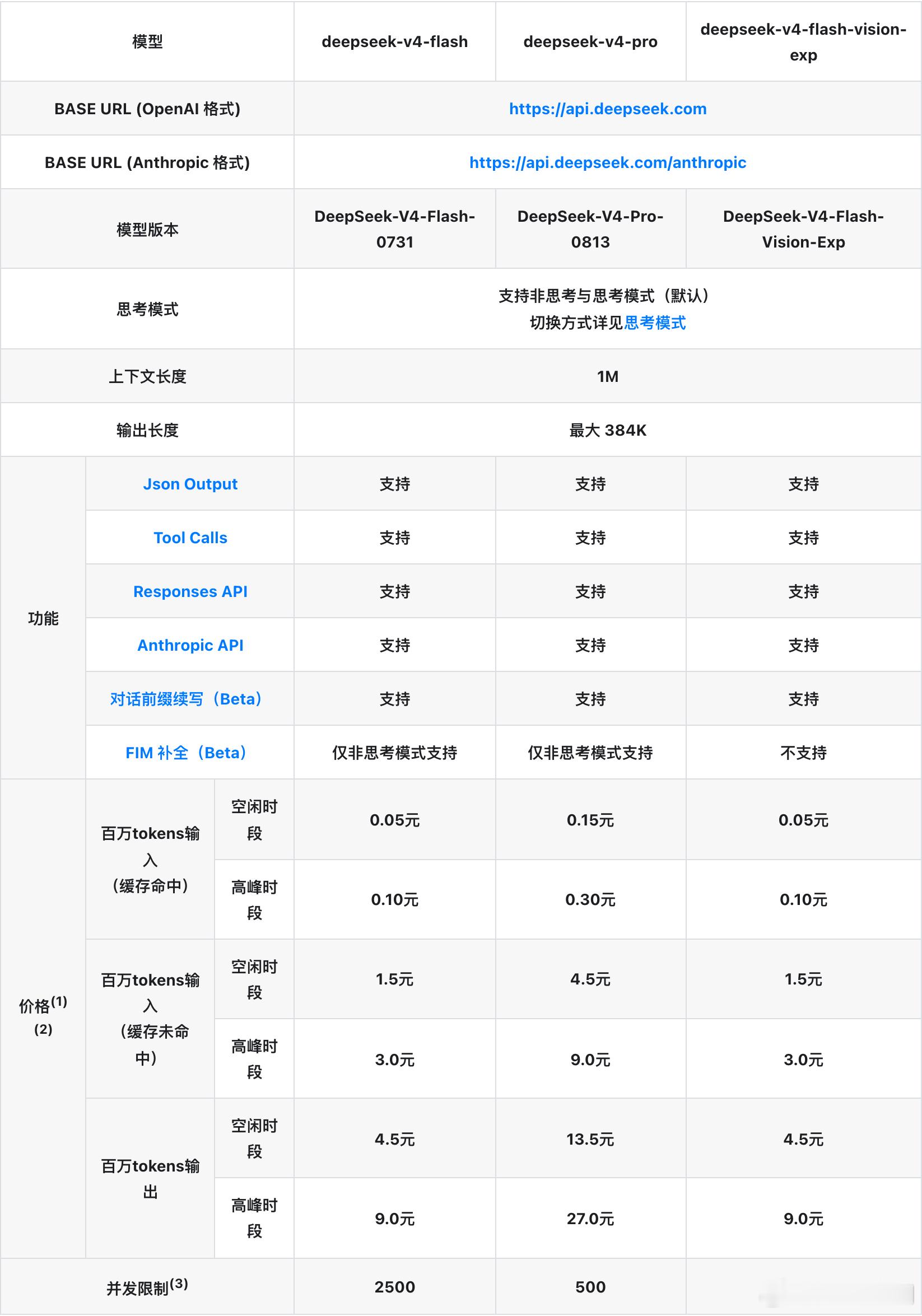Select 0.05元 in the deepseek-v4-flash column
922x1316 pixels.
coord(394,820)
